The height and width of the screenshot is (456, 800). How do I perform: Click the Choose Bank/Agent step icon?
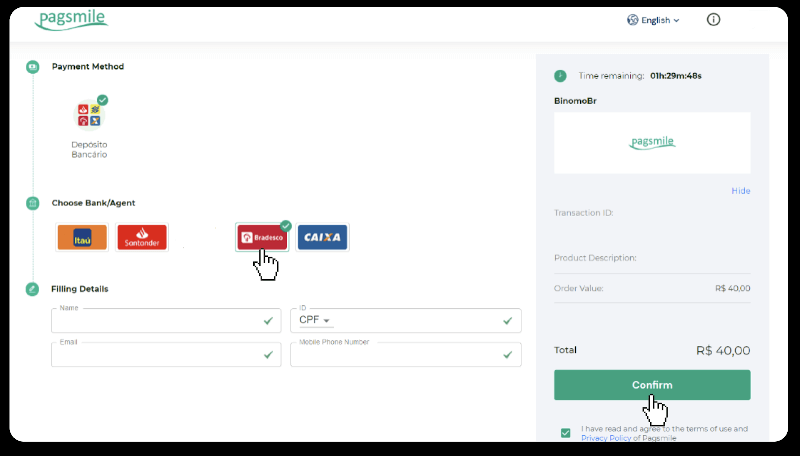pos(33,203)
